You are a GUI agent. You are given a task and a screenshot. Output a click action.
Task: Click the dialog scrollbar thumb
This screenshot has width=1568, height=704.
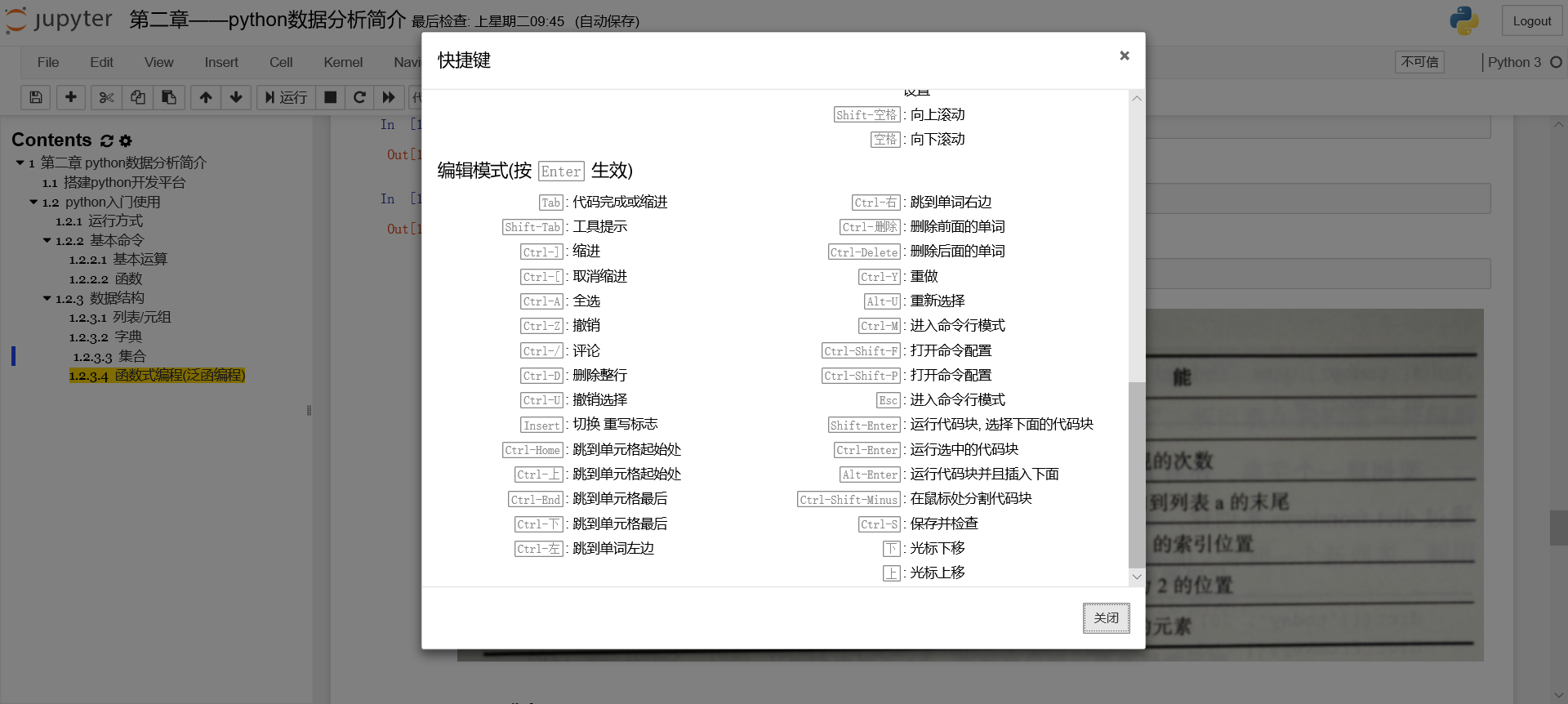pos(1137,475)
